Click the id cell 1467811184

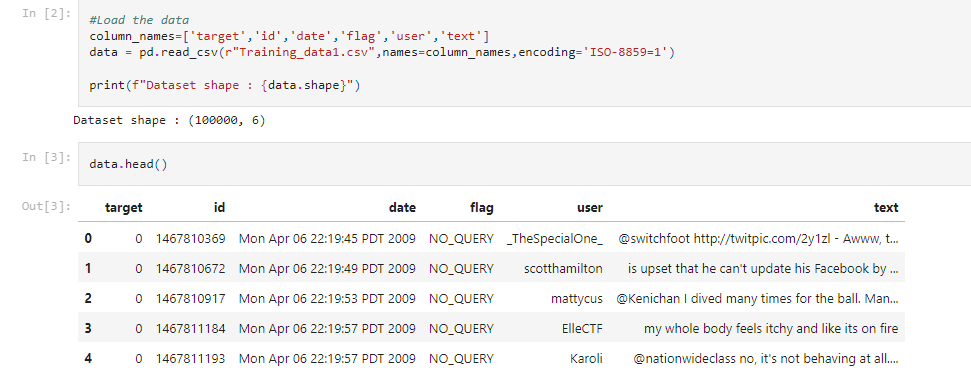191,328
